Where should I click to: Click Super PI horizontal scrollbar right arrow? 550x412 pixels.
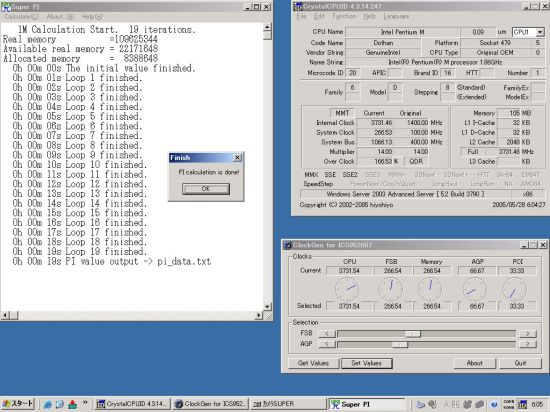[x=259, y=316]
